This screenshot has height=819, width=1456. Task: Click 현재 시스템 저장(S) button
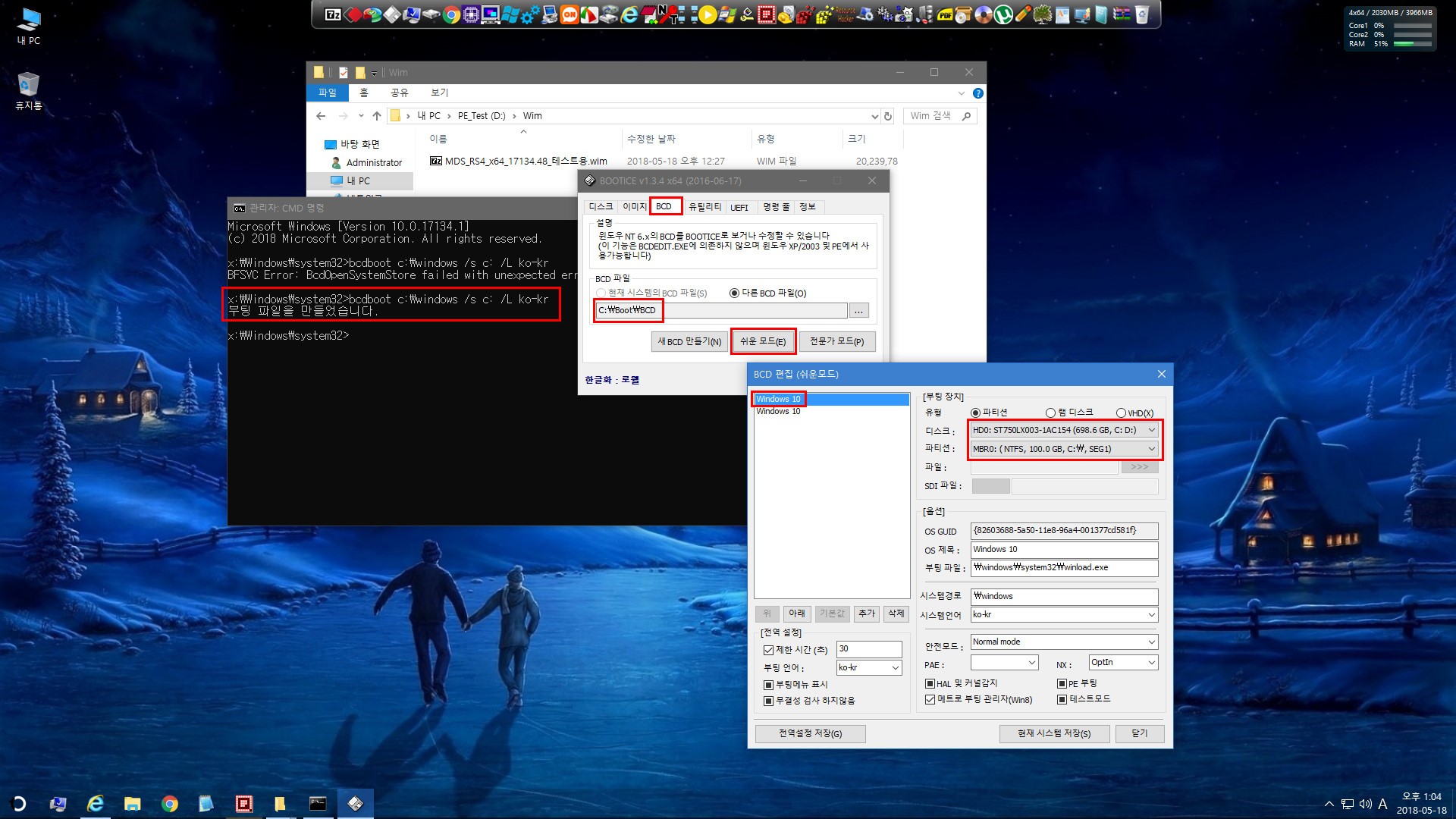click(1054, 734)
